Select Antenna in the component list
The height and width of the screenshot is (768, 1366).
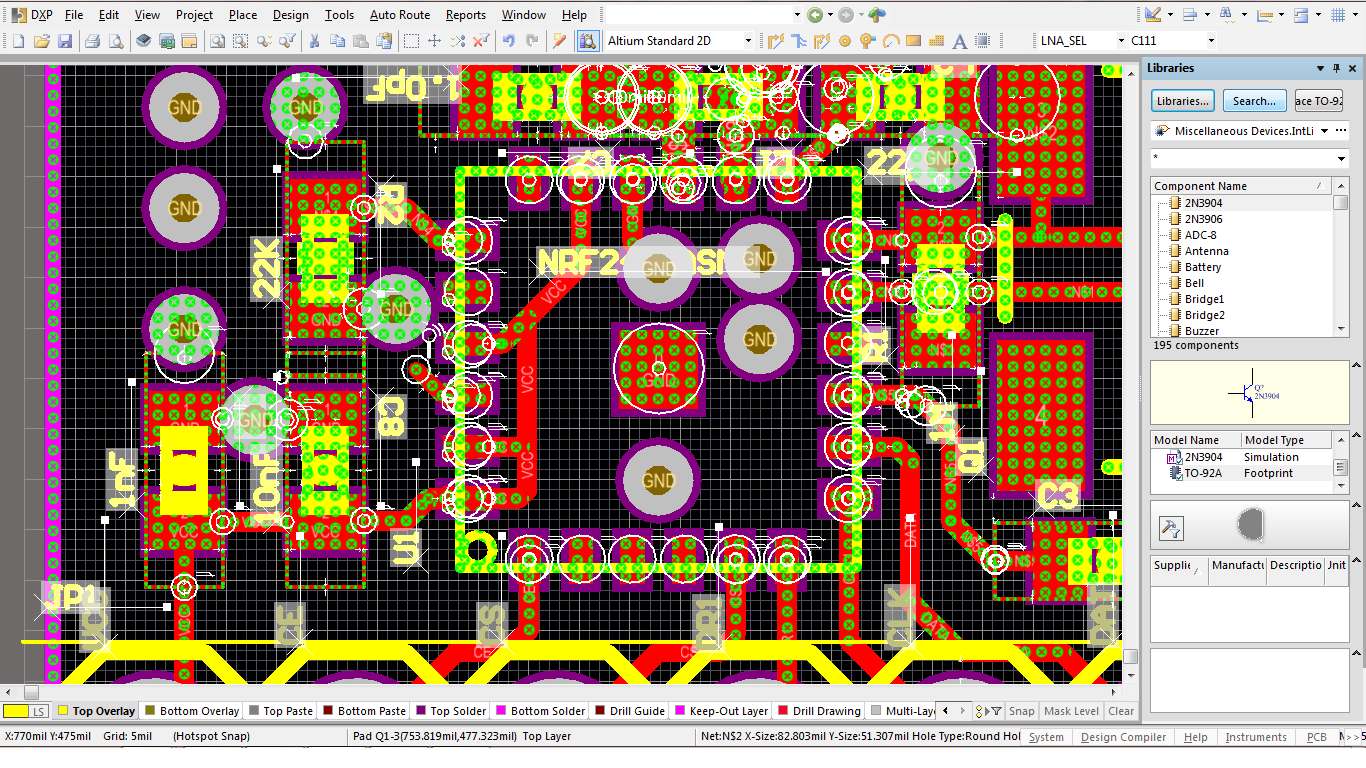pyautogui.click(x=1206, y=251)
